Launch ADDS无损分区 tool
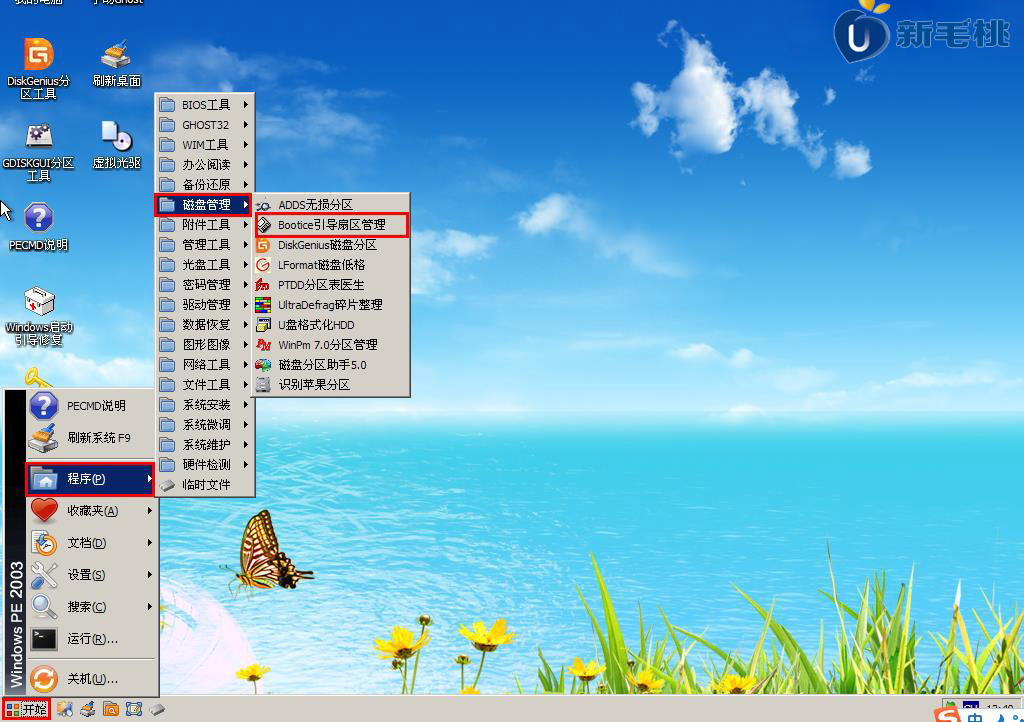 [332, 205]
